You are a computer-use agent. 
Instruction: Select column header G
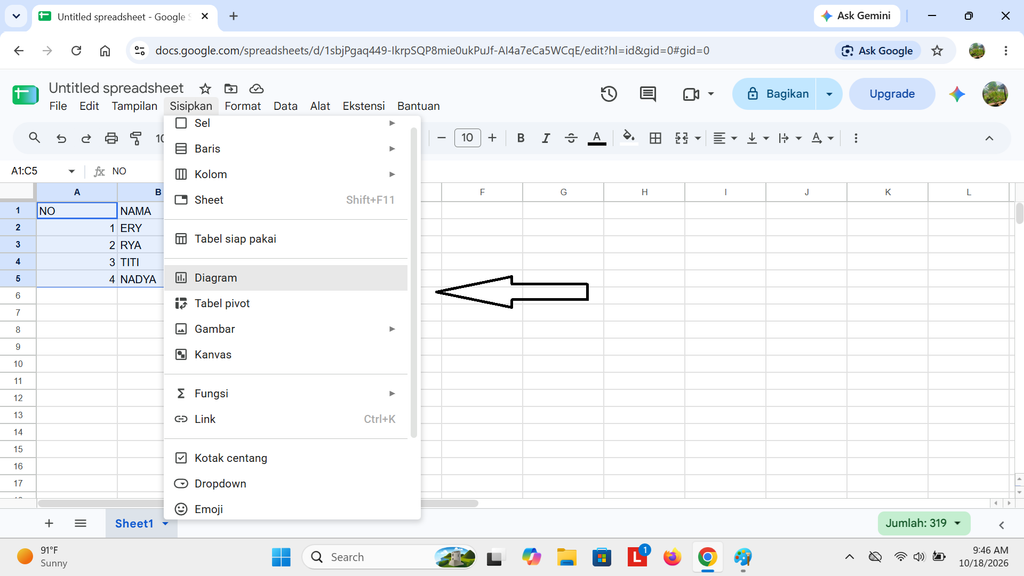coord(563,192)
